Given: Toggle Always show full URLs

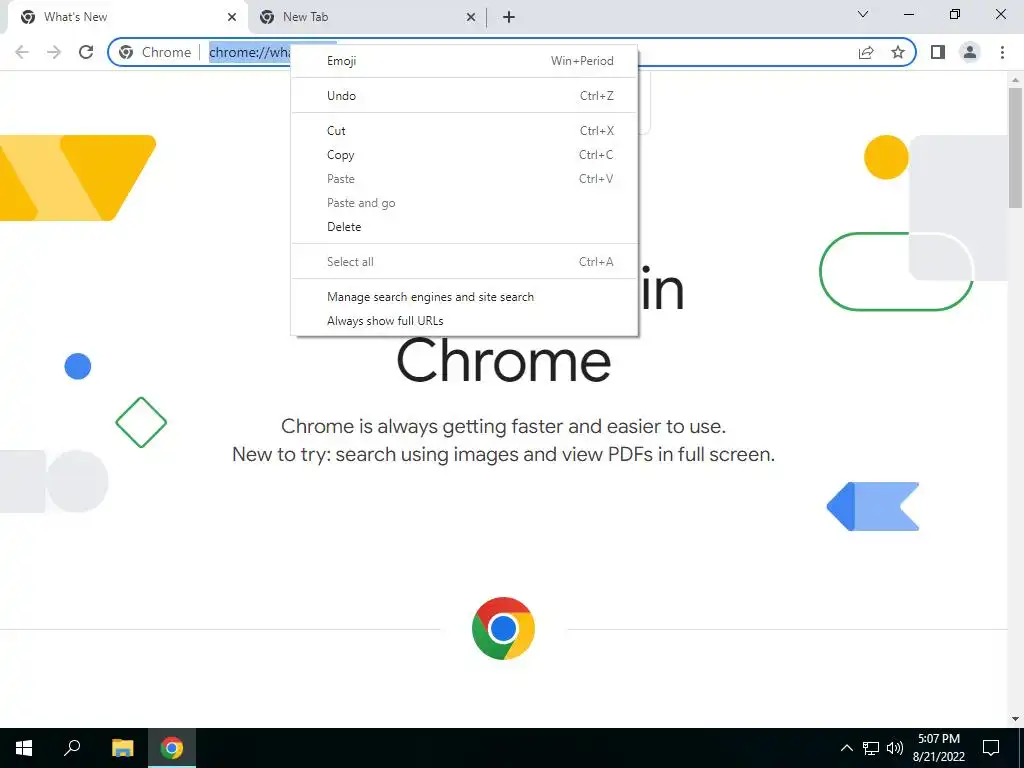Looking at the screenshot, I should 464,321.
